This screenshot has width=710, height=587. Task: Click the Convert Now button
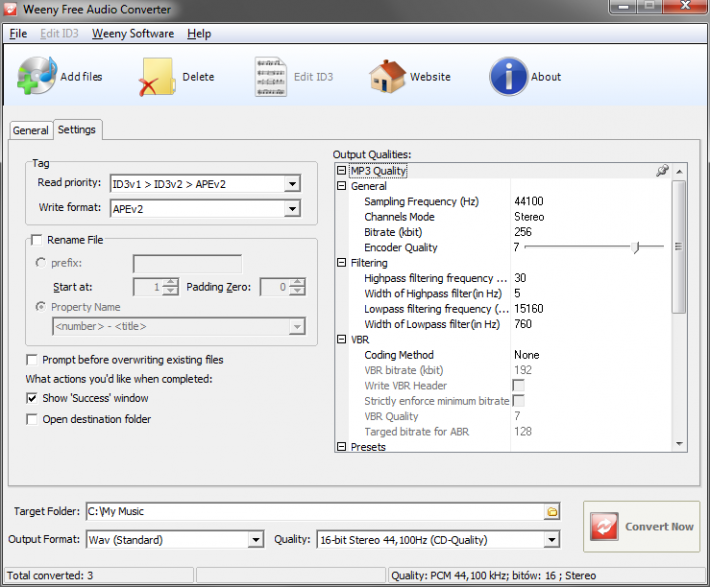point(641,526)
